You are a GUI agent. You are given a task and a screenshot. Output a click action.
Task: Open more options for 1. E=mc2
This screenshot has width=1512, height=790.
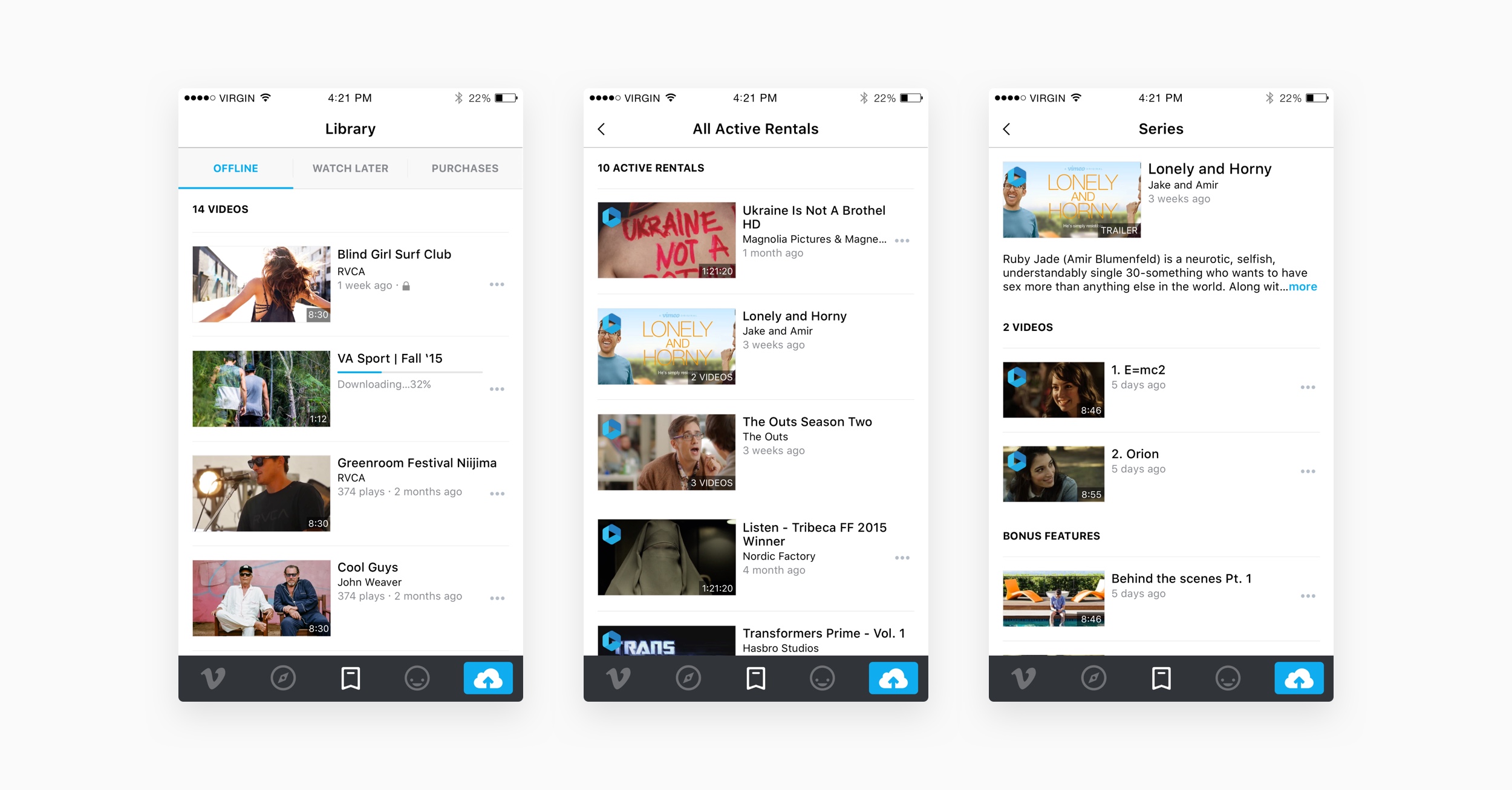pyautogui.click(x=1308, y=387)
